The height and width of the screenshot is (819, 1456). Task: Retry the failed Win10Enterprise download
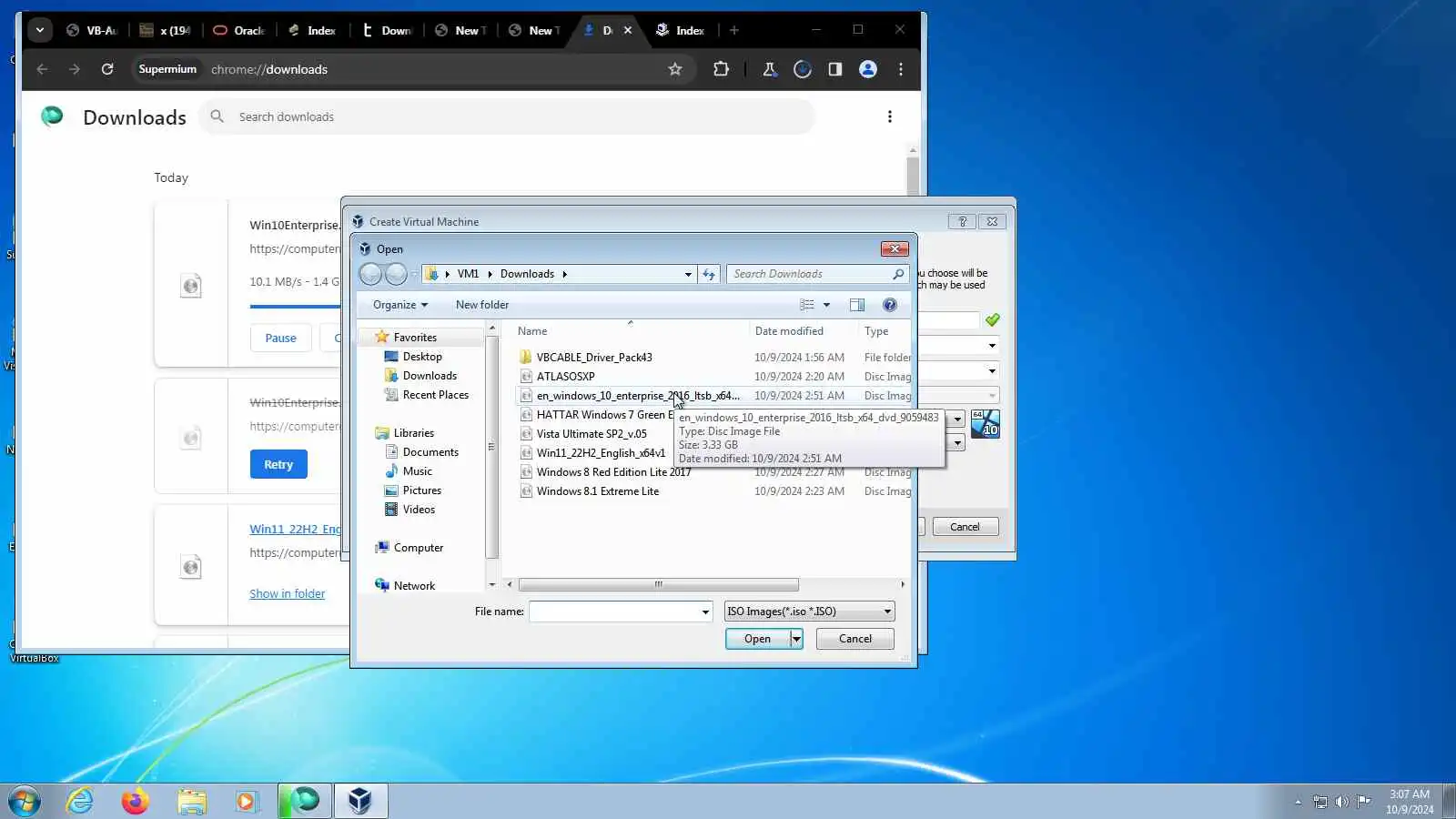pyautogui.click(x=278, y=464)
